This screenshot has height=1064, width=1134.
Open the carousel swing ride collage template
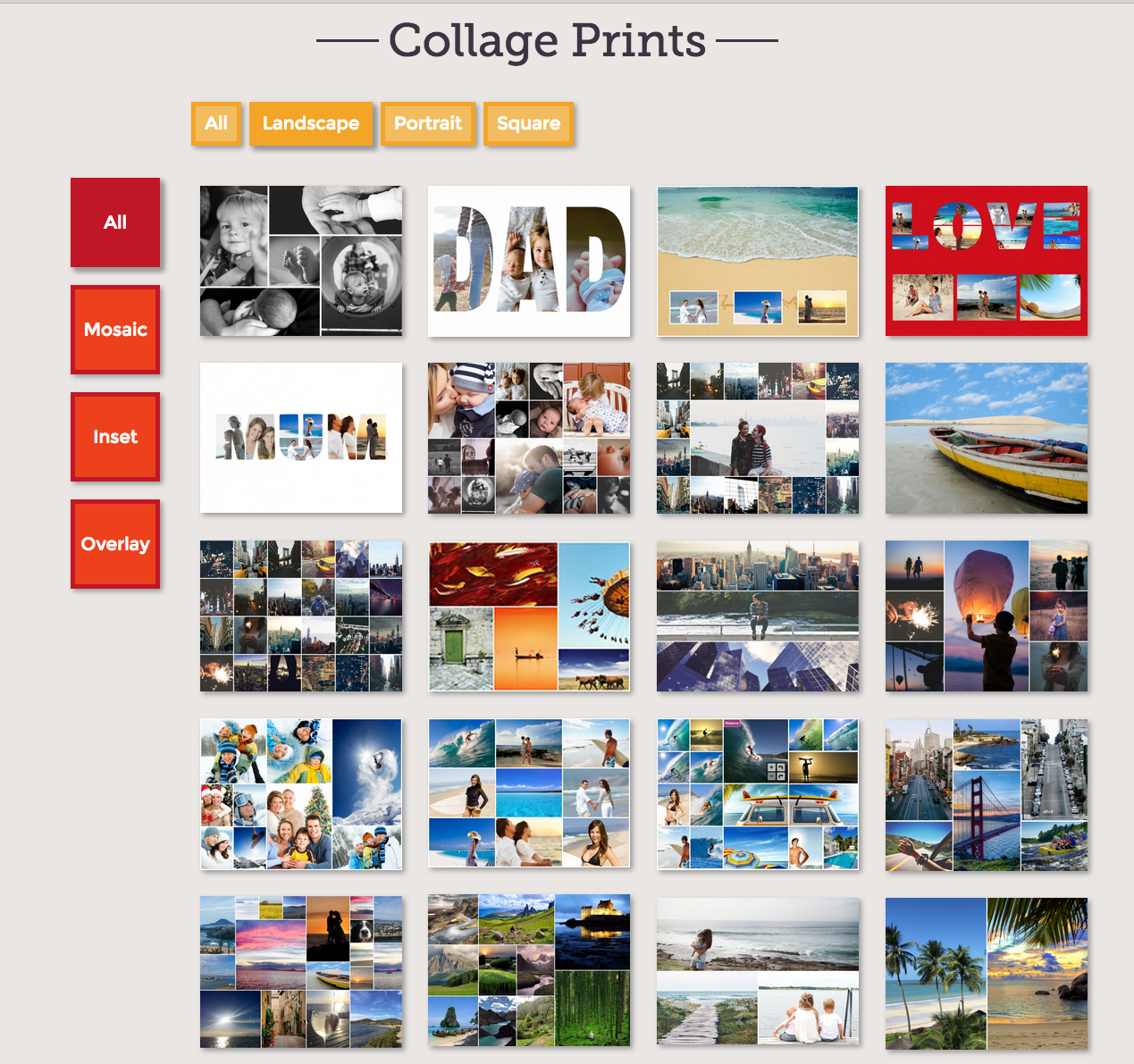(529, 616)
